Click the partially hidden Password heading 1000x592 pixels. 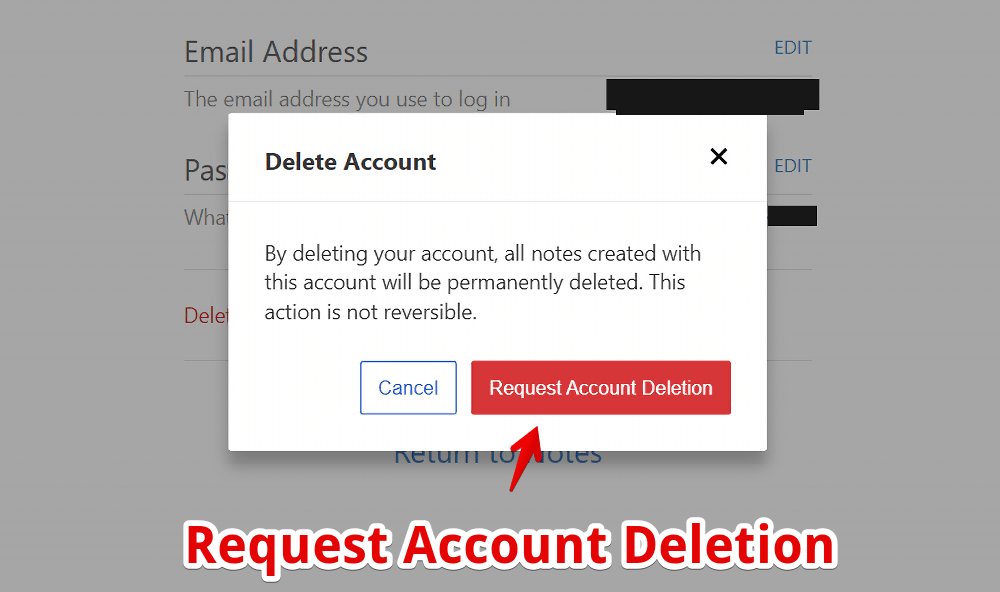(206, 170)
